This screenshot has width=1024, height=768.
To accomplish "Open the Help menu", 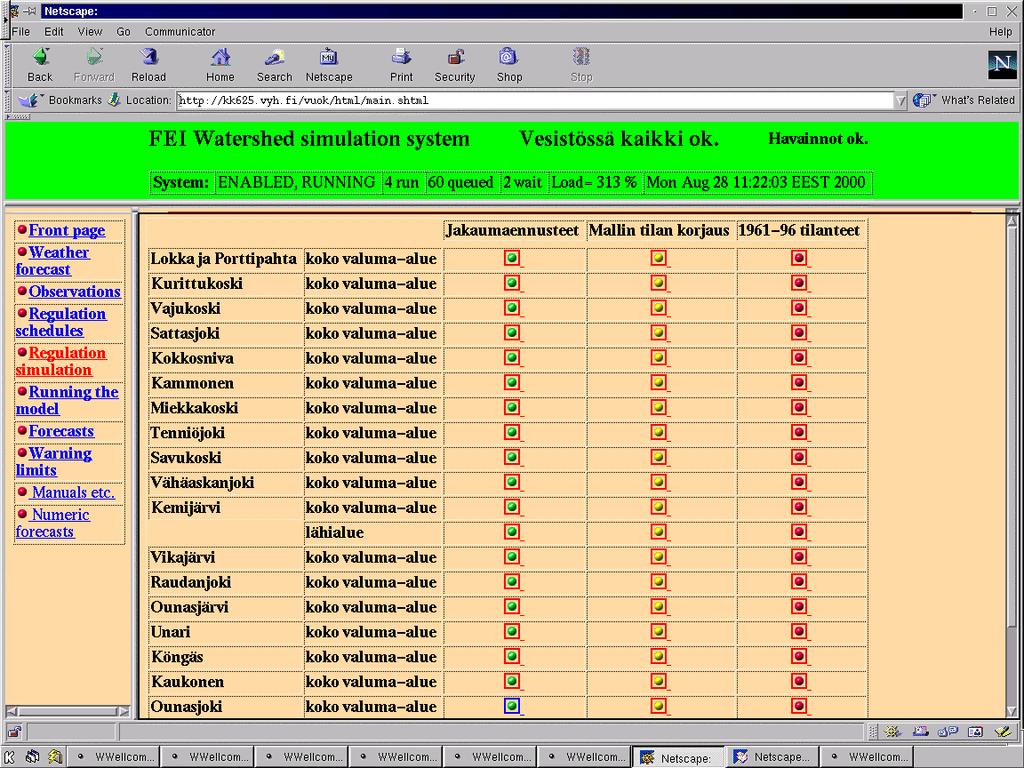I will pos(1000,31).
